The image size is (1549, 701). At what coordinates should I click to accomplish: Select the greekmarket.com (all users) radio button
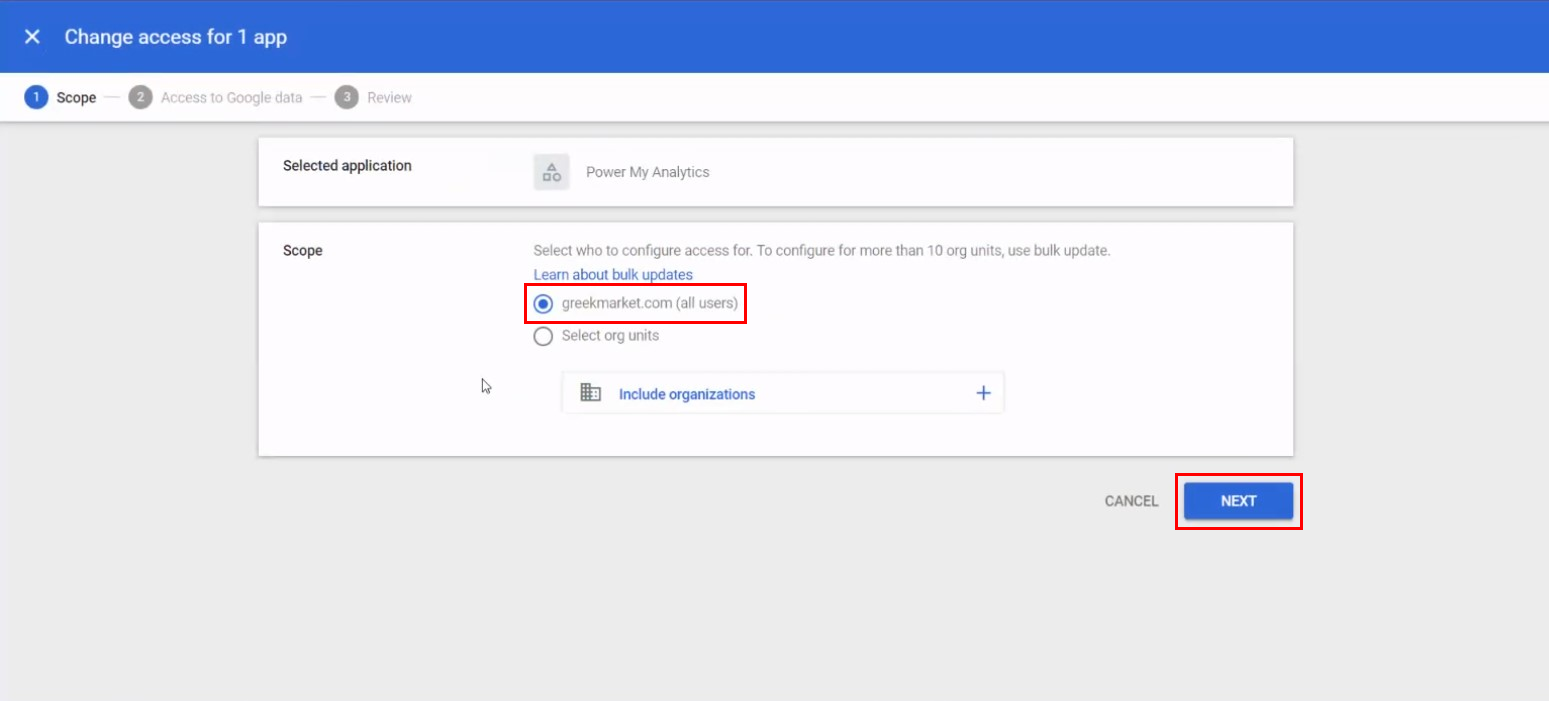coord(543,303)
